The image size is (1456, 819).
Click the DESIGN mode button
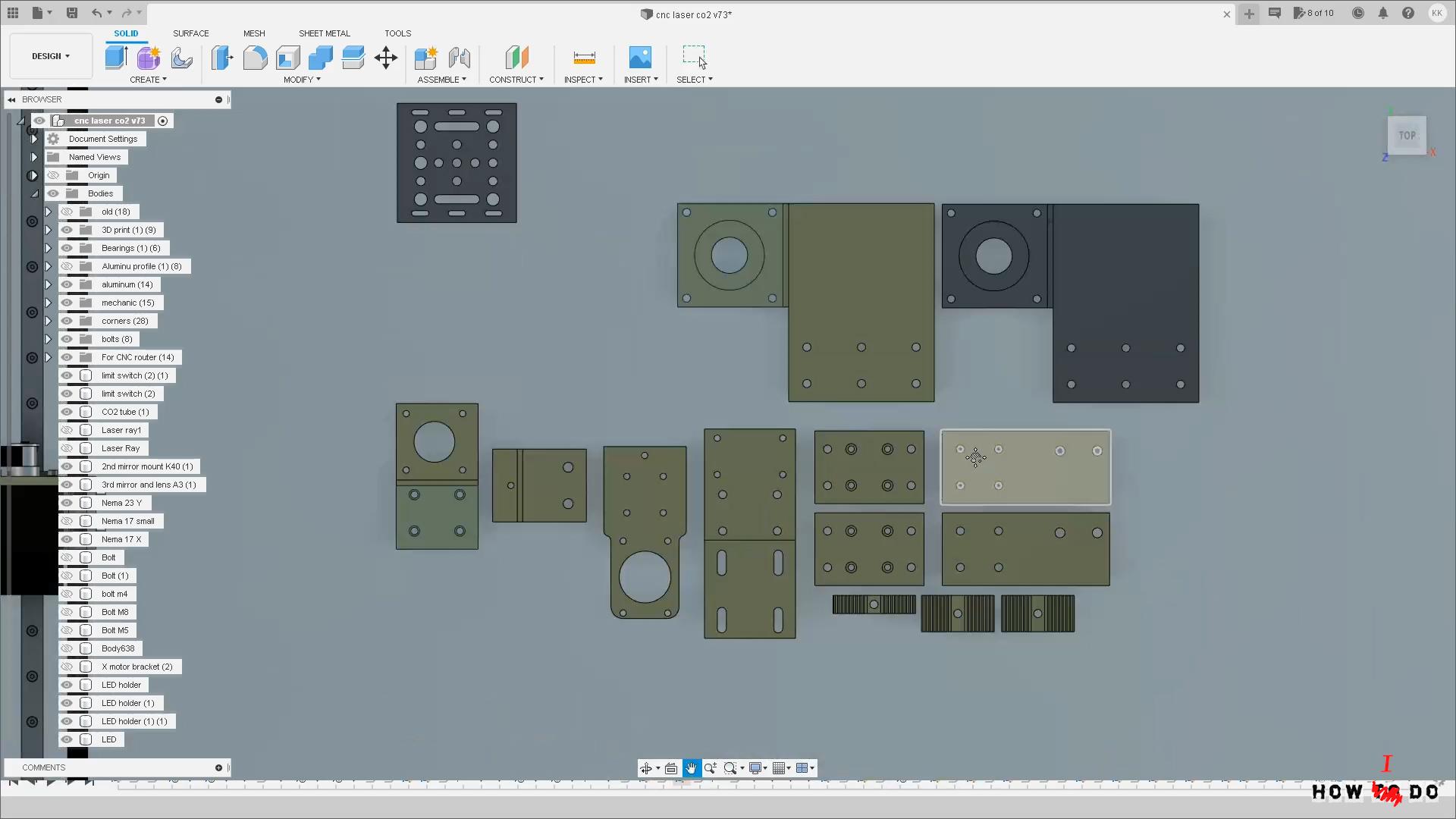click(x=50, y=56)
